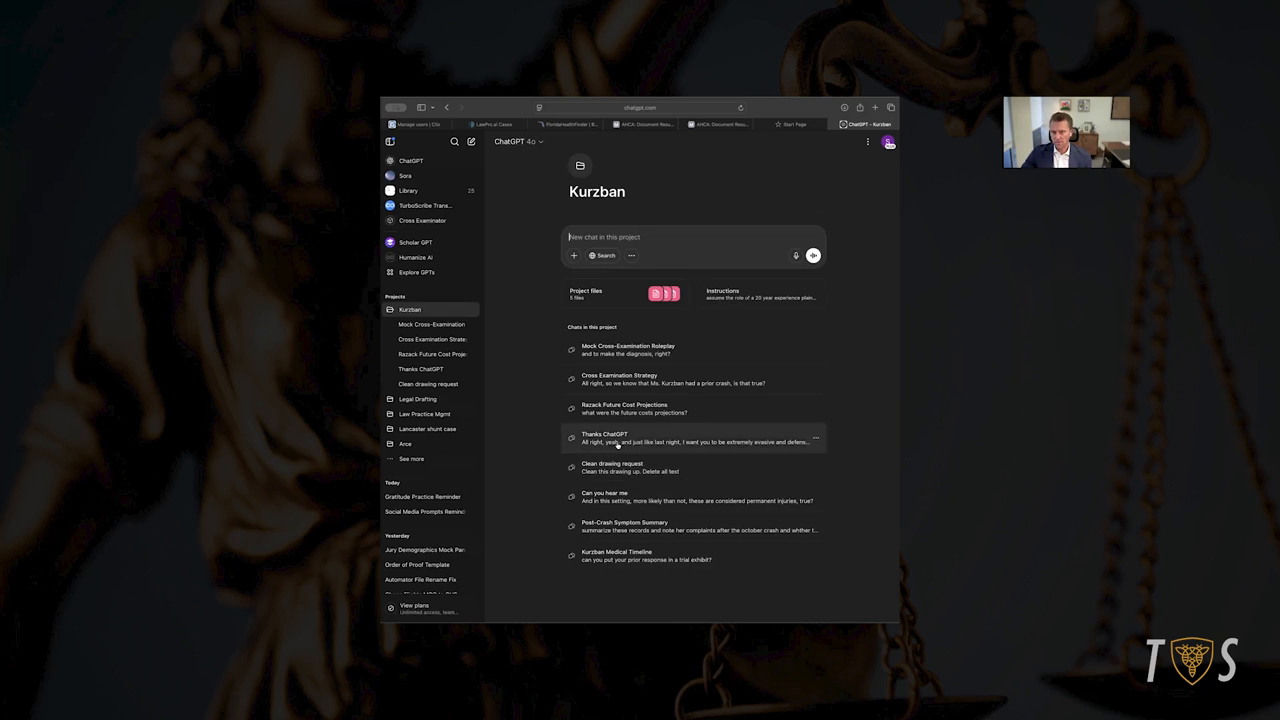Show Safari tab overview icon
The image size is (1280, 720).
(x=891, y=108)
